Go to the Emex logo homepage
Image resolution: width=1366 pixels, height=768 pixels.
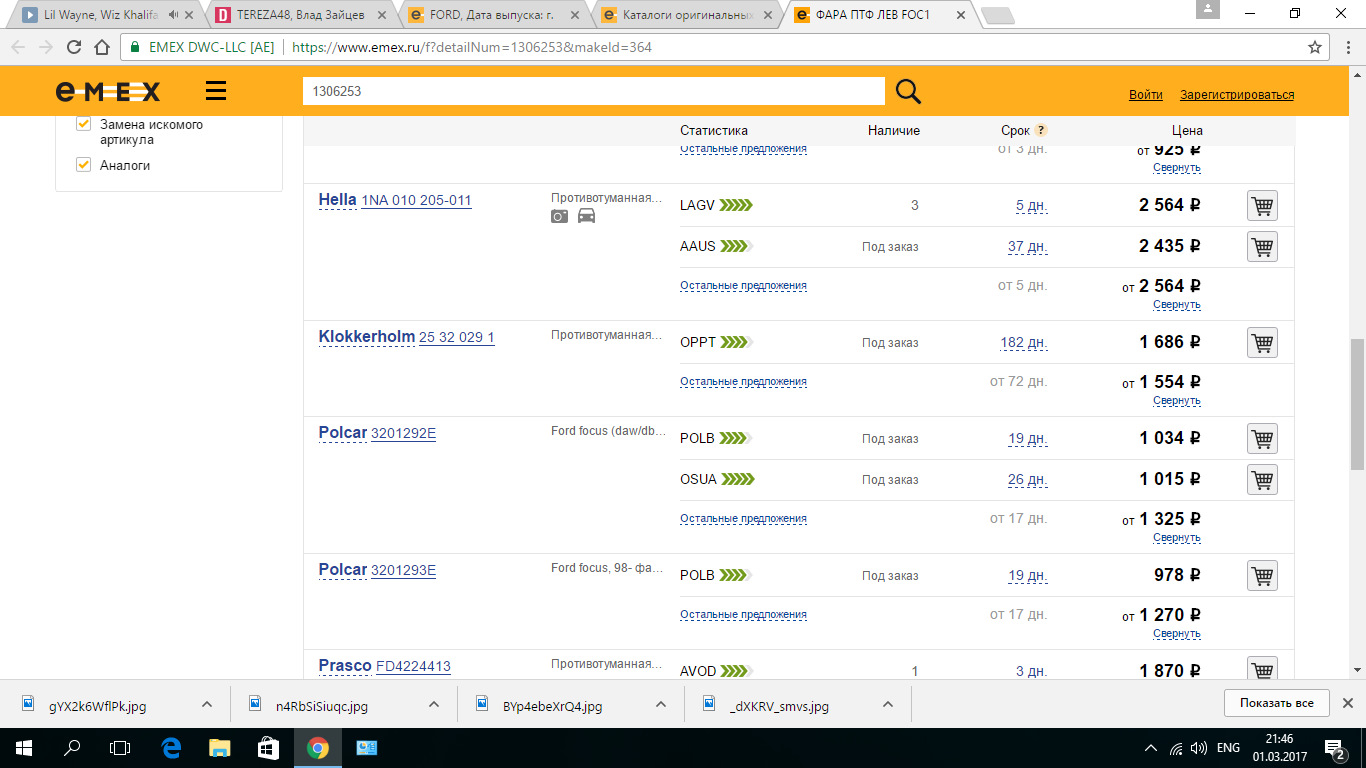click(107, 92)
